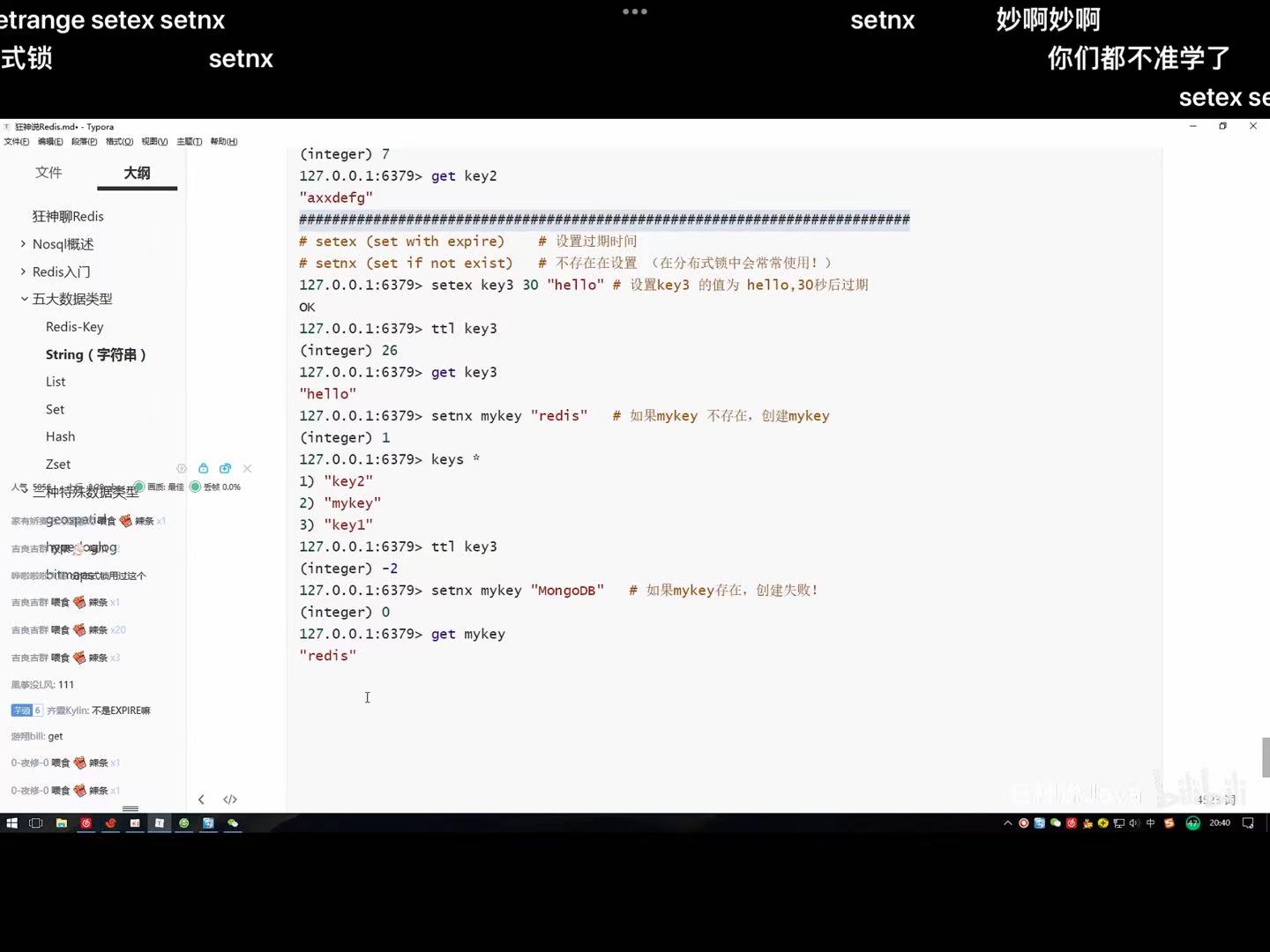This screenshot has width=1270, height=952.
Task: Open the 文件(F) menu
Action: (x=16, y=142)
